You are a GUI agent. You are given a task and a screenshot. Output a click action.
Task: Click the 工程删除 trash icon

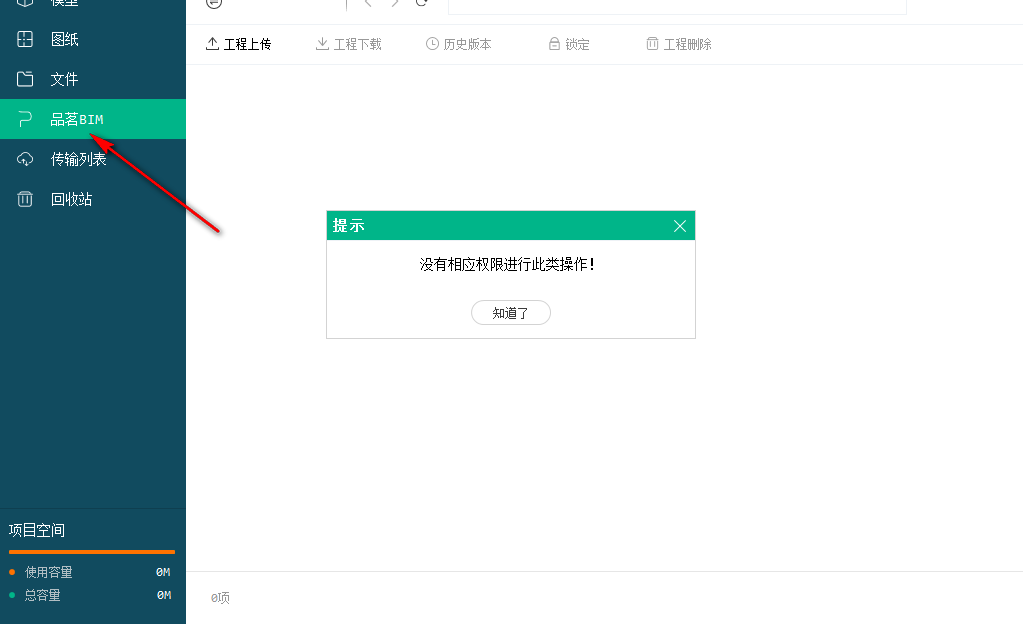[x=651, y=44]
